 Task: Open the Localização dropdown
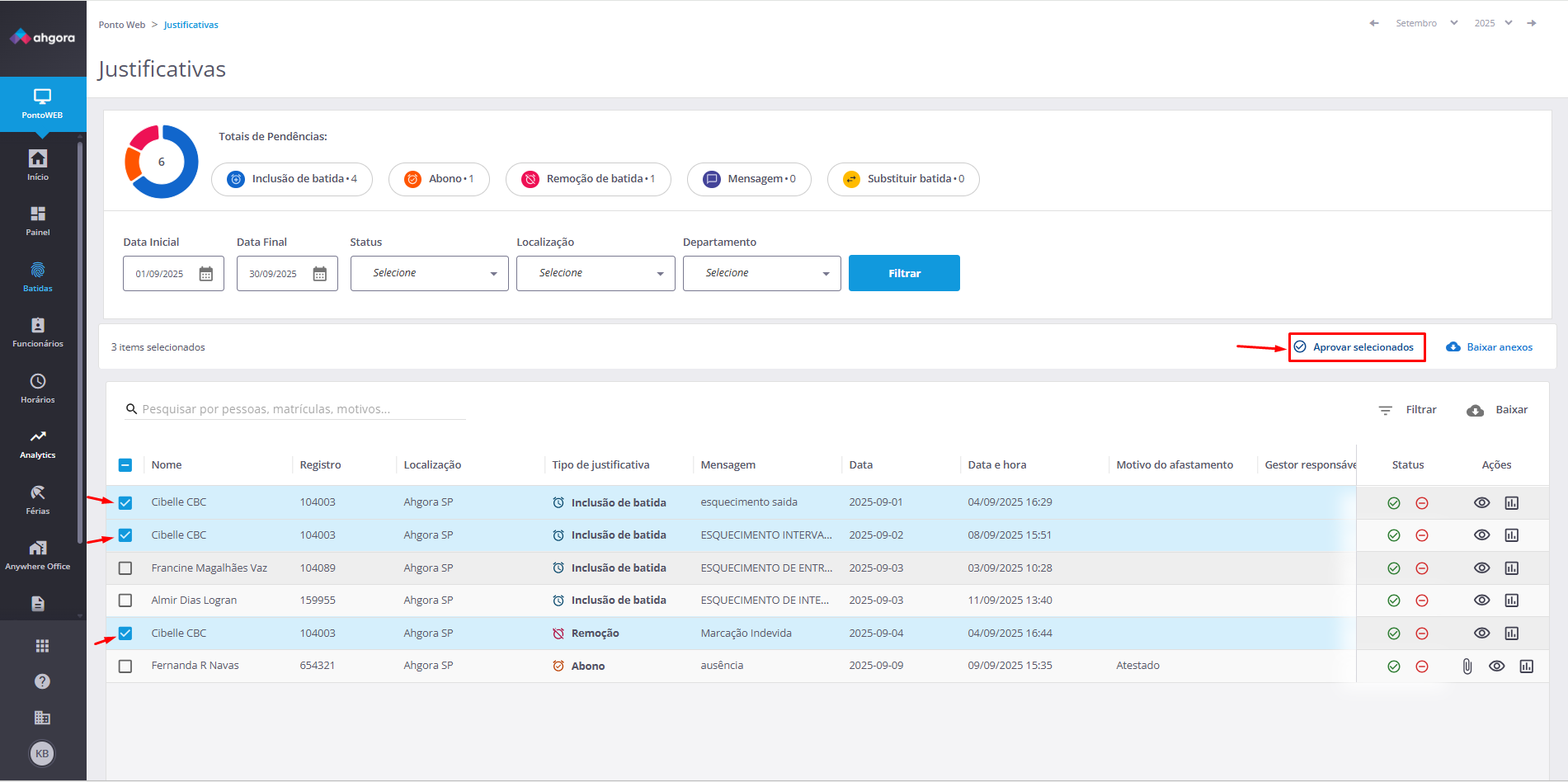(596, 273)
